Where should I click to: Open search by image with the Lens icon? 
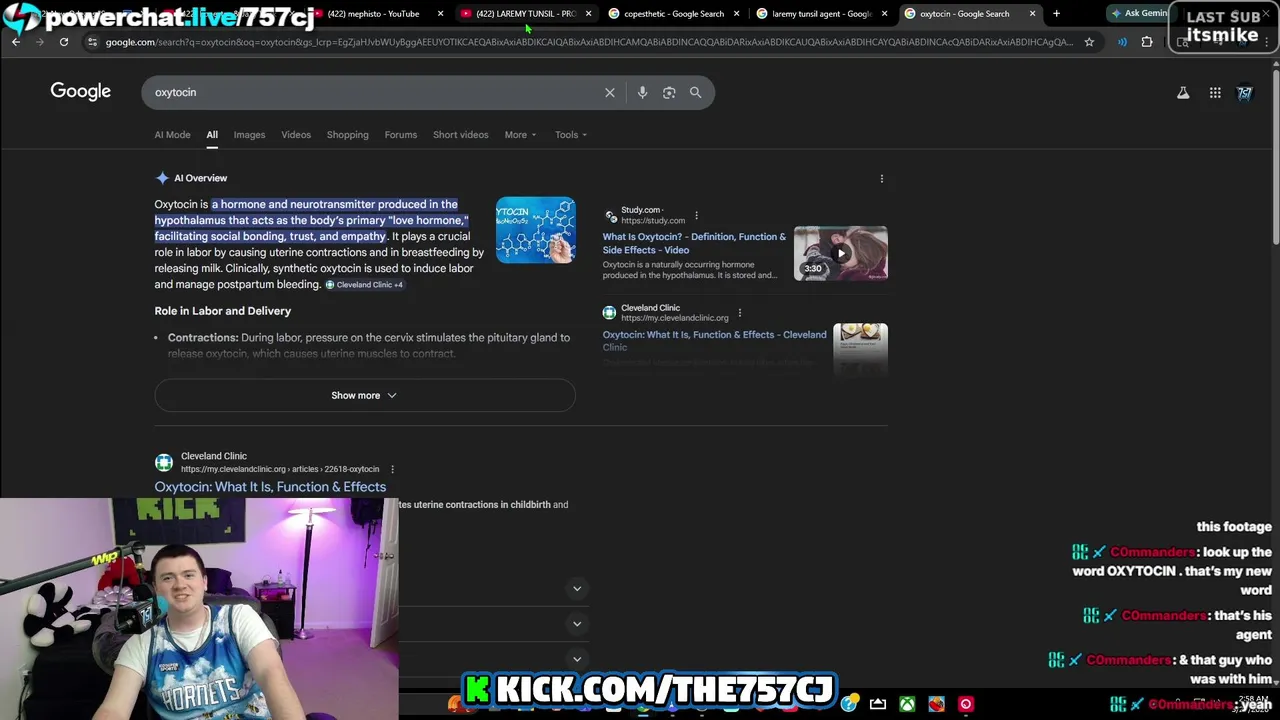(669, 92)
